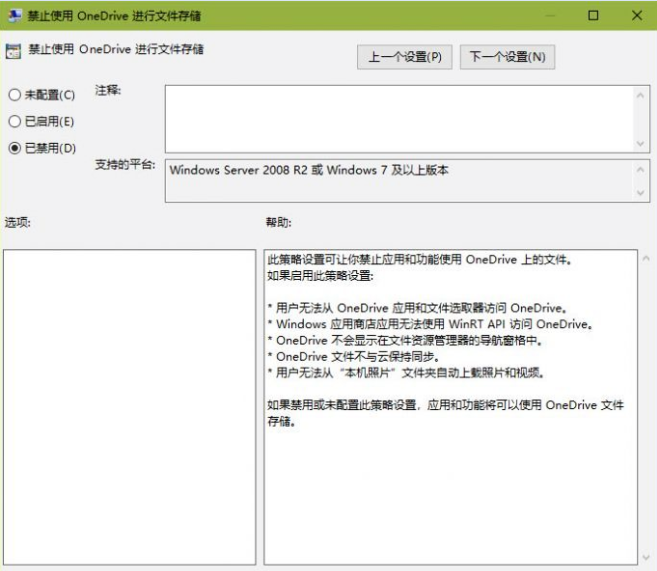
Task: Click the 注释 label
Action: 108,90
